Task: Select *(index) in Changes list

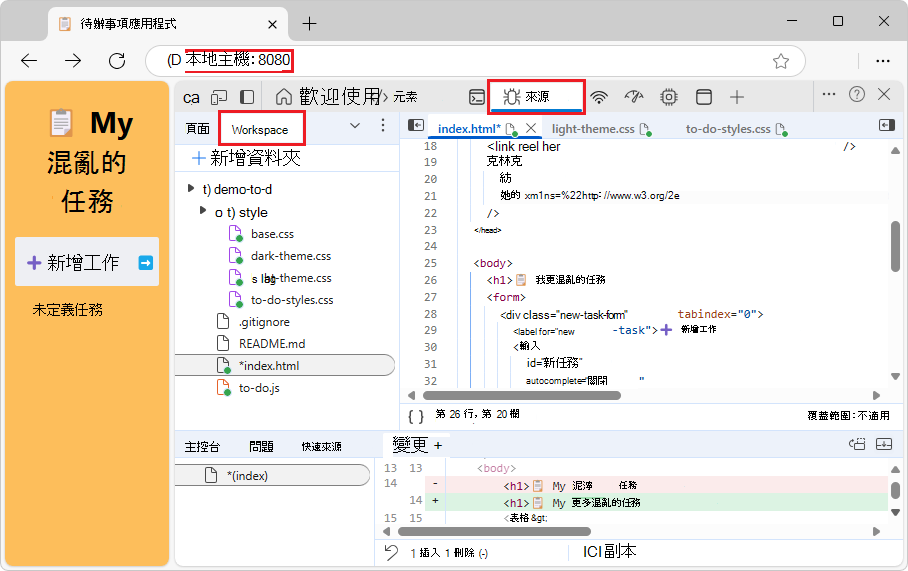Action: (x=272, y=475)
